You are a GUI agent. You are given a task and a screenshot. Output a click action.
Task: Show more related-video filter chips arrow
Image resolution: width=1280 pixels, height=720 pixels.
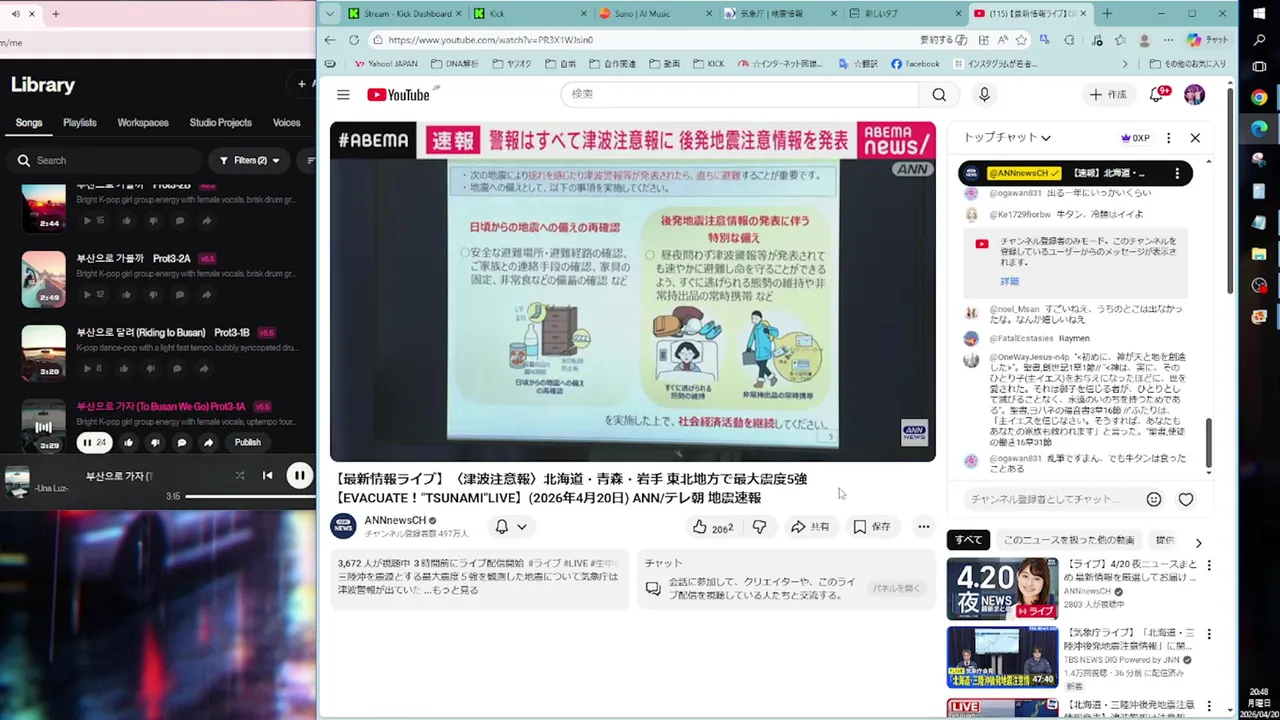coord(1198,541)
